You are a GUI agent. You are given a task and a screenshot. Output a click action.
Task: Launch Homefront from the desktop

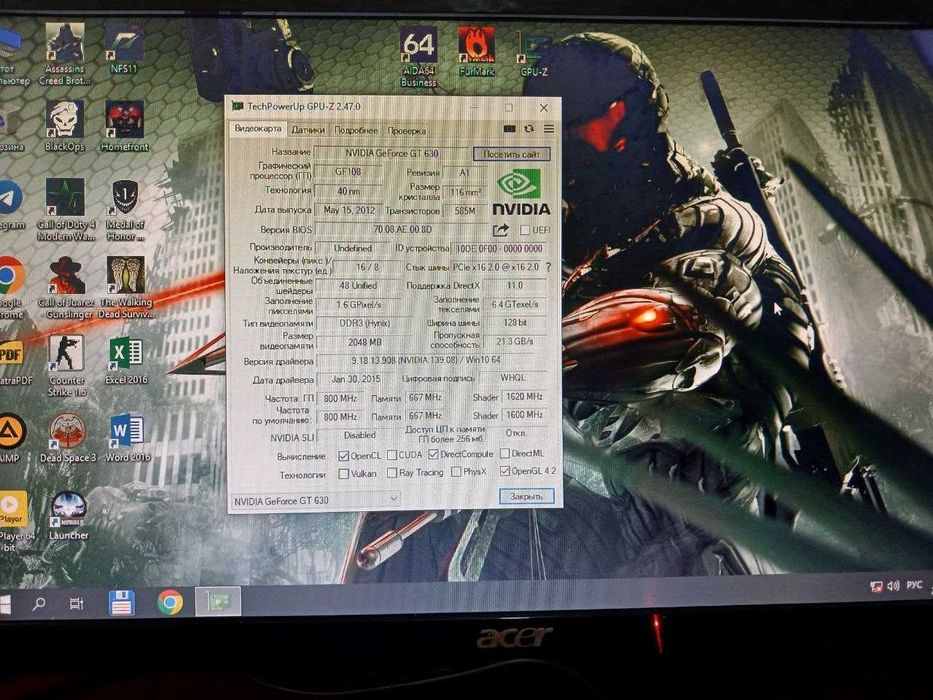(x=124, y=126)
